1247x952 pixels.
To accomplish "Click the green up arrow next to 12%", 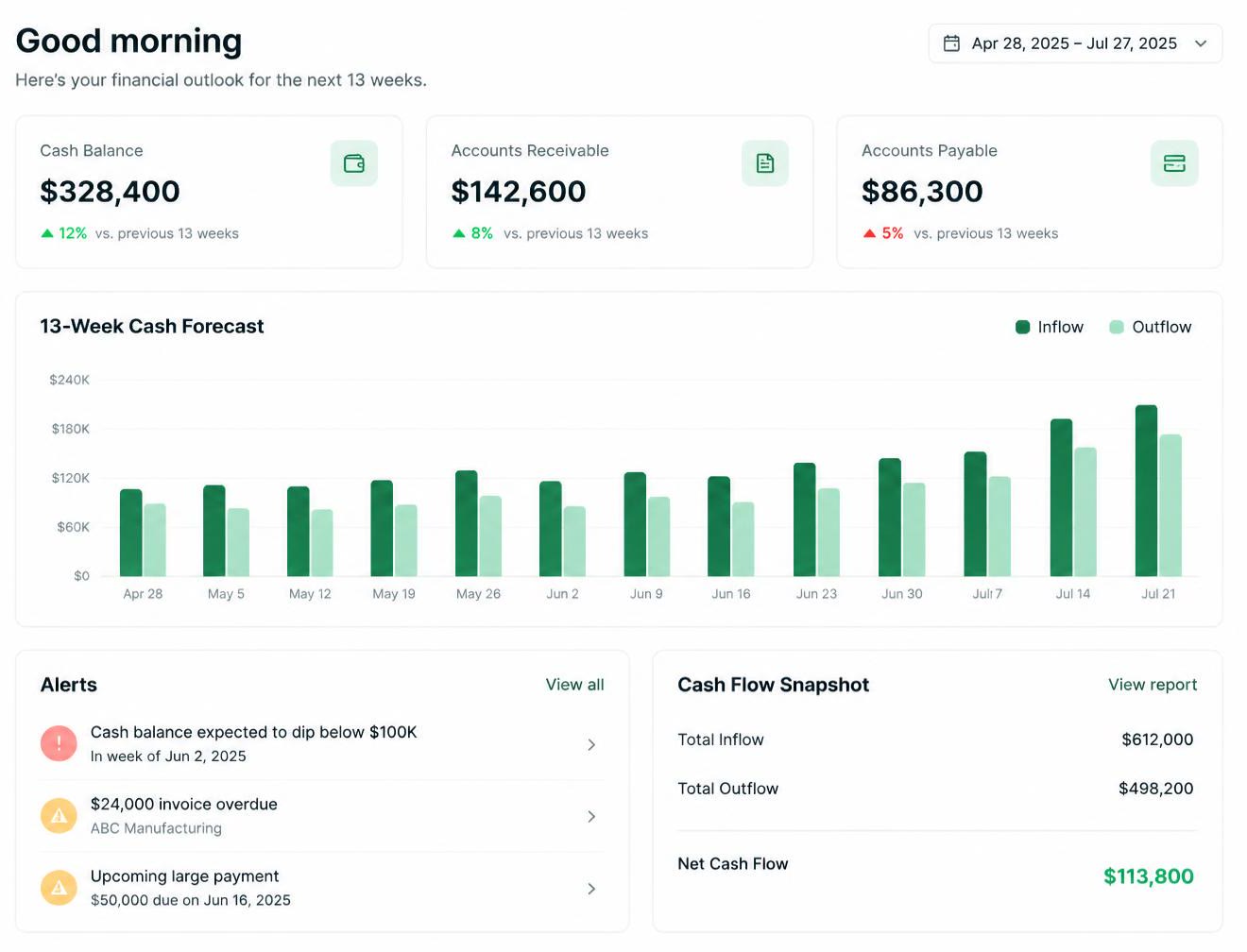I will pos(47,233).
